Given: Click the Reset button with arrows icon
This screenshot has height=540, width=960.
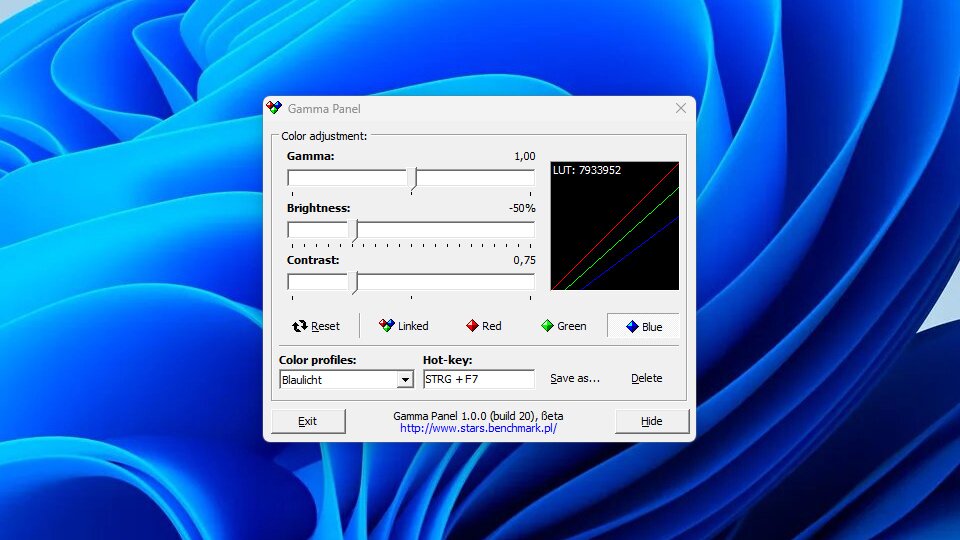Looking at the screenshot, I should point(316,326).
